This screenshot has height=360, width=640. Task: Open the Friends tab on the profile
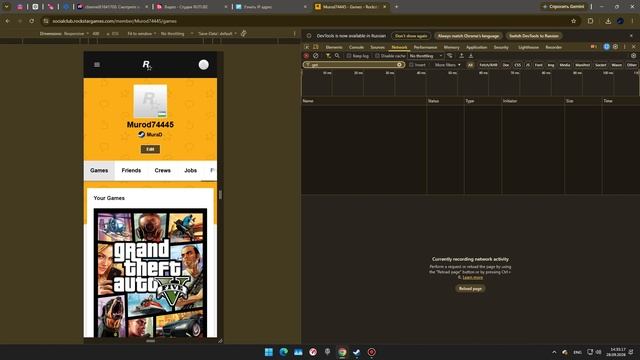point(131,170)
